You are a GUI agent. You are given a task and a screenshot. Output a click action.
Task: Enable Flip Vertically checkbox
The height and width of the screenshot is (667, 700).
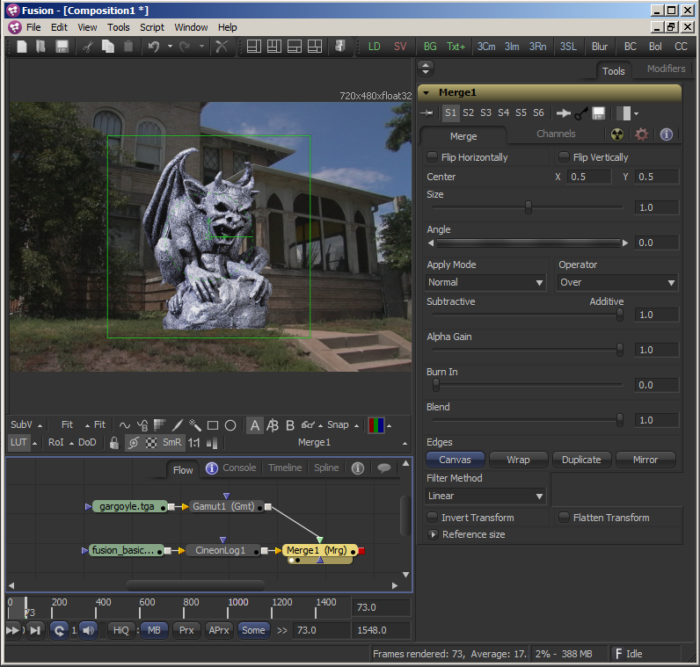(564, 157)
